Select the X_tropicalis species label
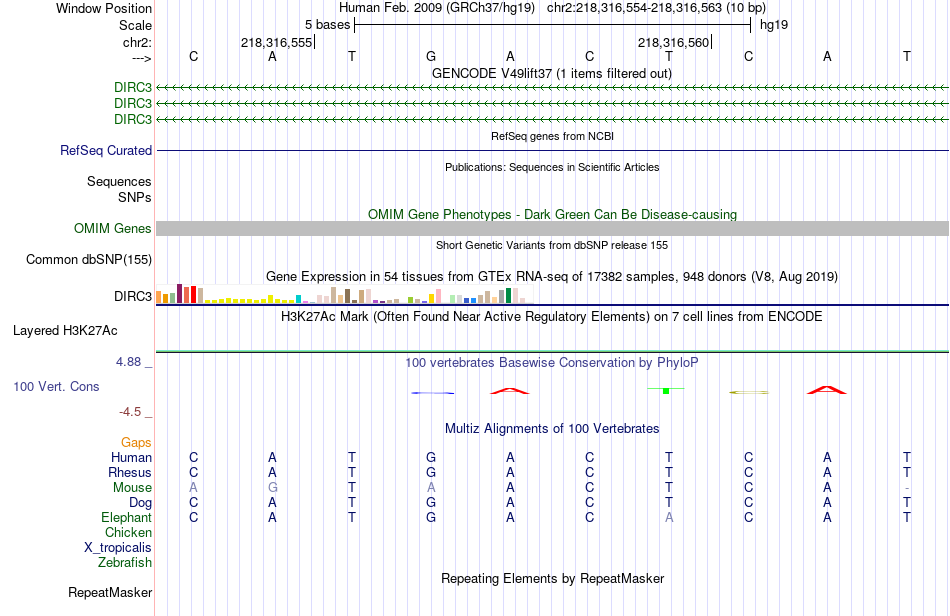This screenshot has width=950, height=616. pyautogui.click(x=118, y=548)
